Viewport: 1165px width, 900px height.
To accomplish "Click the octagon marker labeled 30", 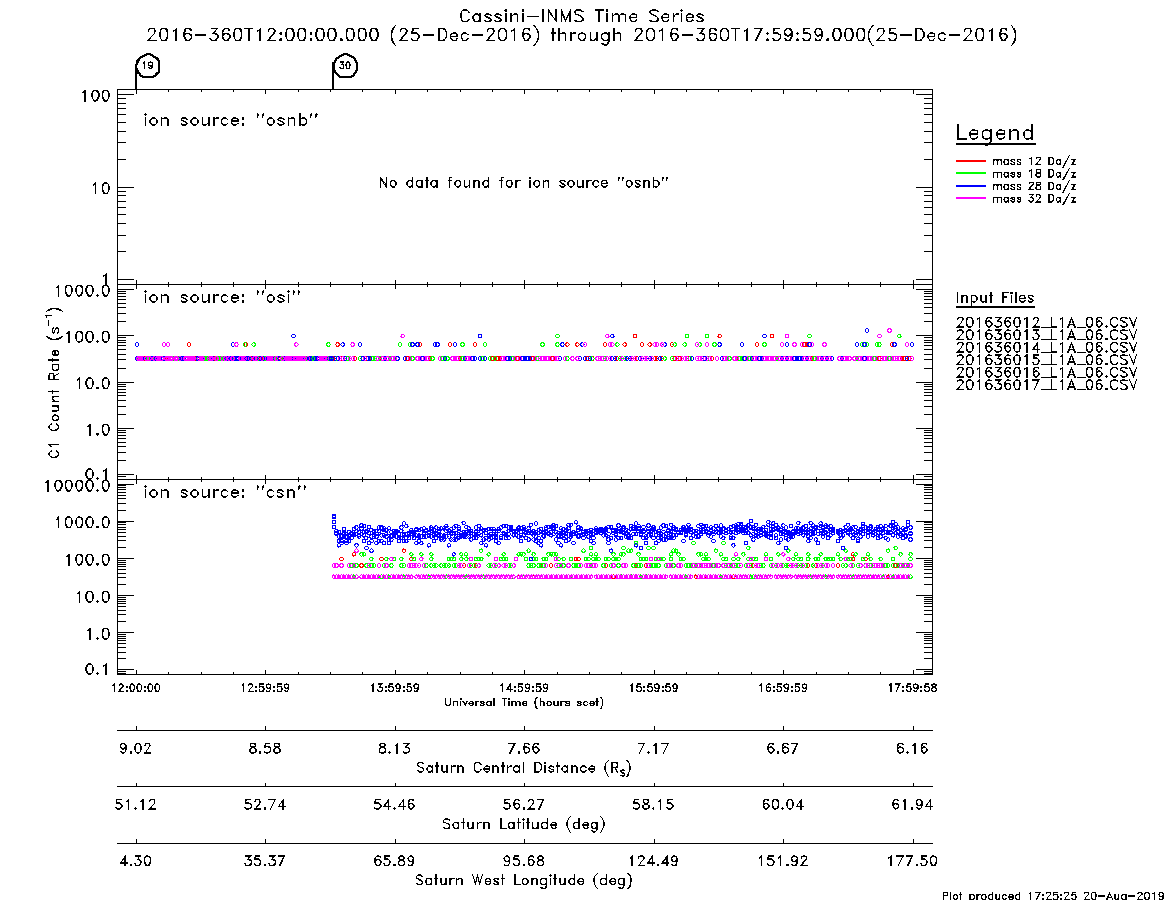I will point(345,66).
